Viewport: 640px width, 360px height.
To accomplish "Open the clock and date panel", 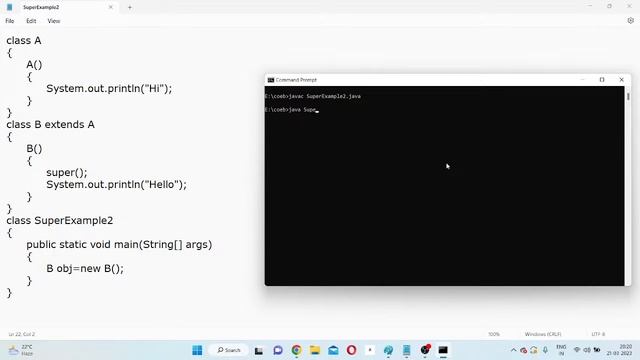I will (620, 350).
